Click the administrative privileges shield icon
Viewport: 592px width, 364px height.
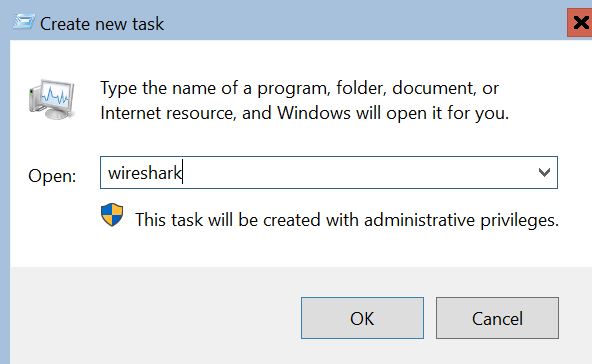click(112, 215)
